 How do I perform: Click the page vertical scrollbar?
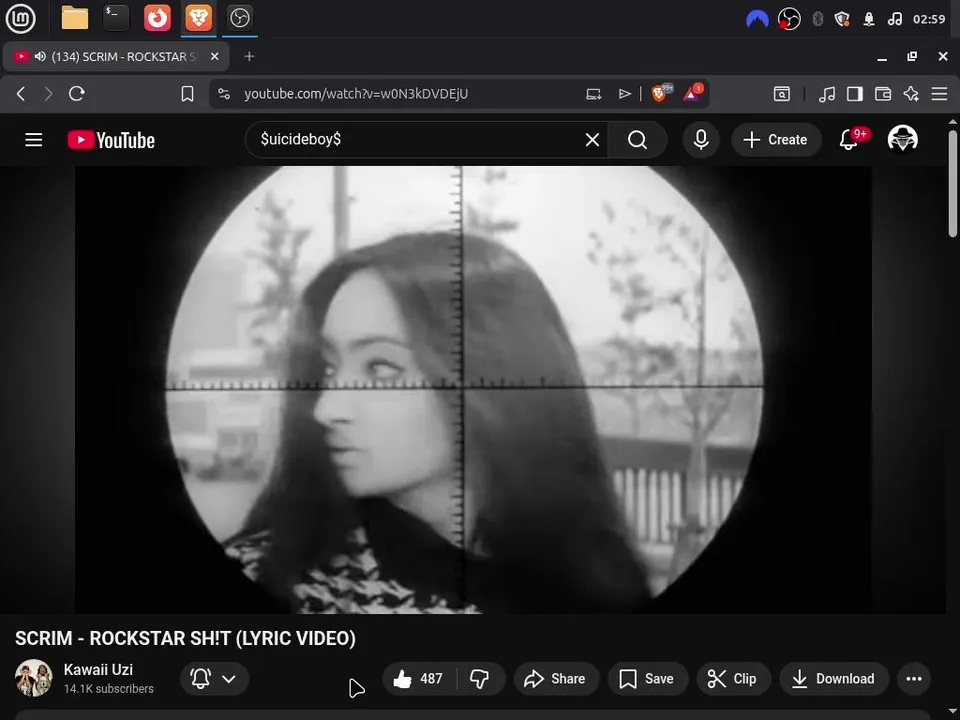click(x=953, y=184)
